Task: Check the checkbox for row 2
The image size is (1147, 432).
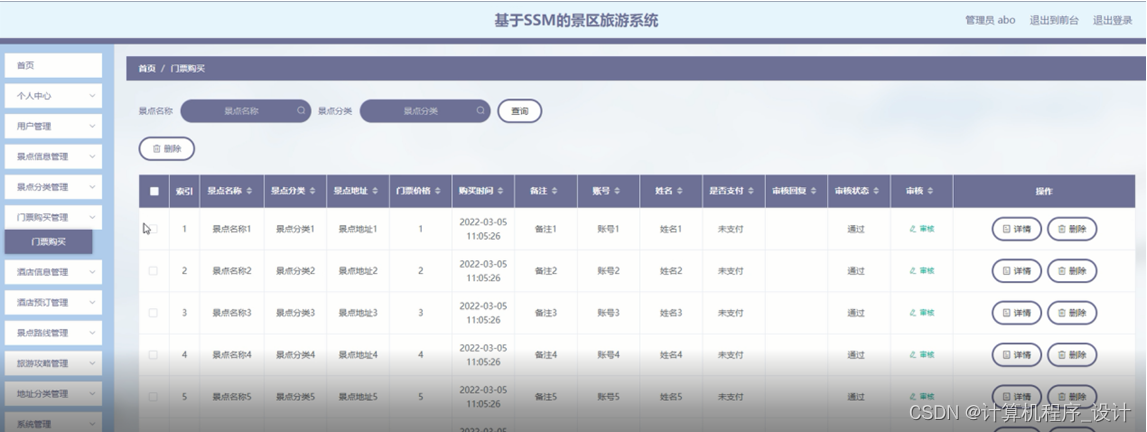Action: click(x=154, y=270)
